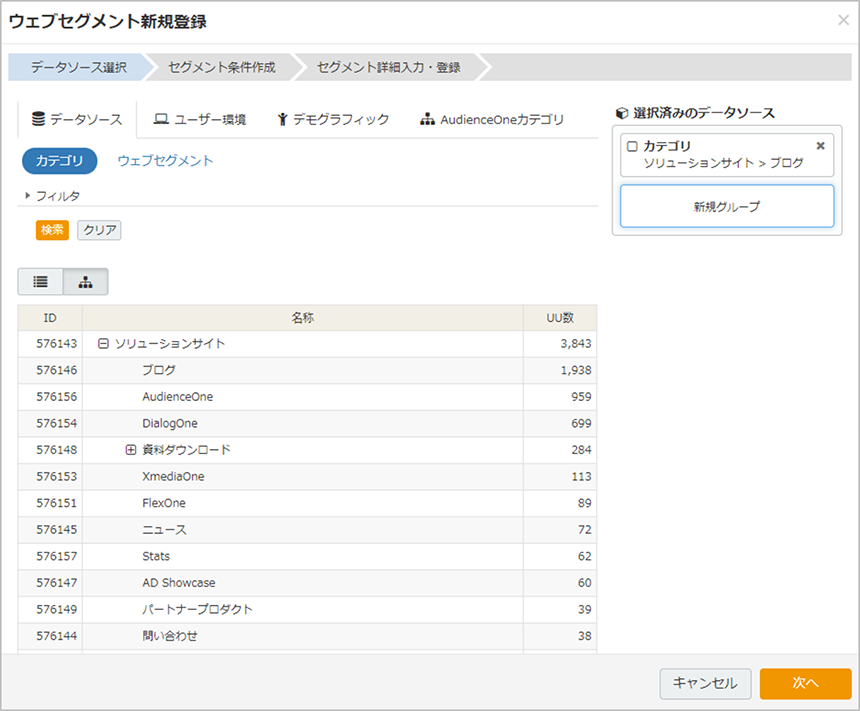
Task: Select the ブログ row in the table
Action: point(300,370)
